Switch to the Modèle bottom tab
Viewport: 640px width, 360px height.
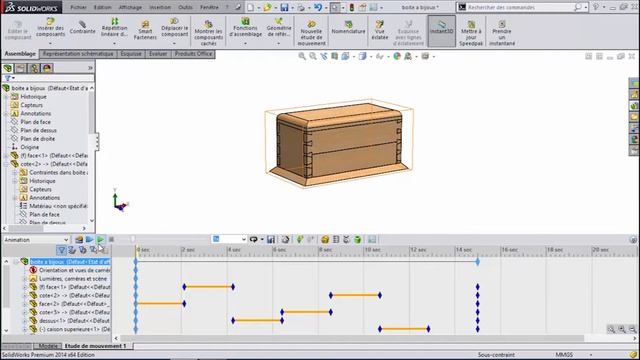point(48,346)
